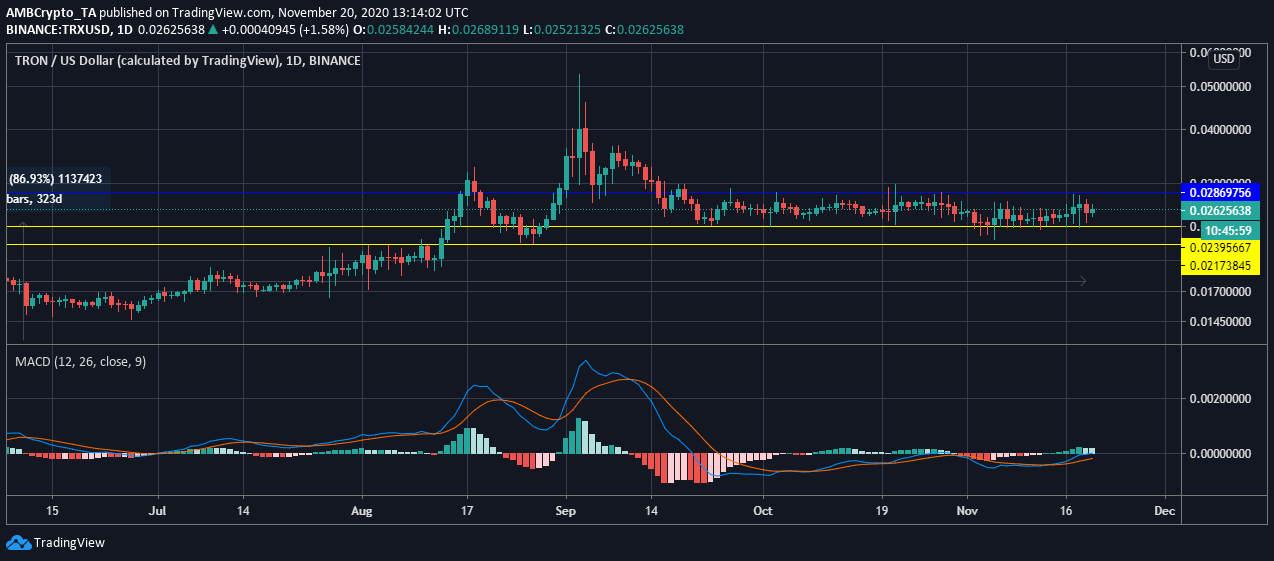The width and height of the screenshot is (1274, 561).
Task: Click the MACD (12, 26, close, 9) indicator title
Action: point(80,362)
